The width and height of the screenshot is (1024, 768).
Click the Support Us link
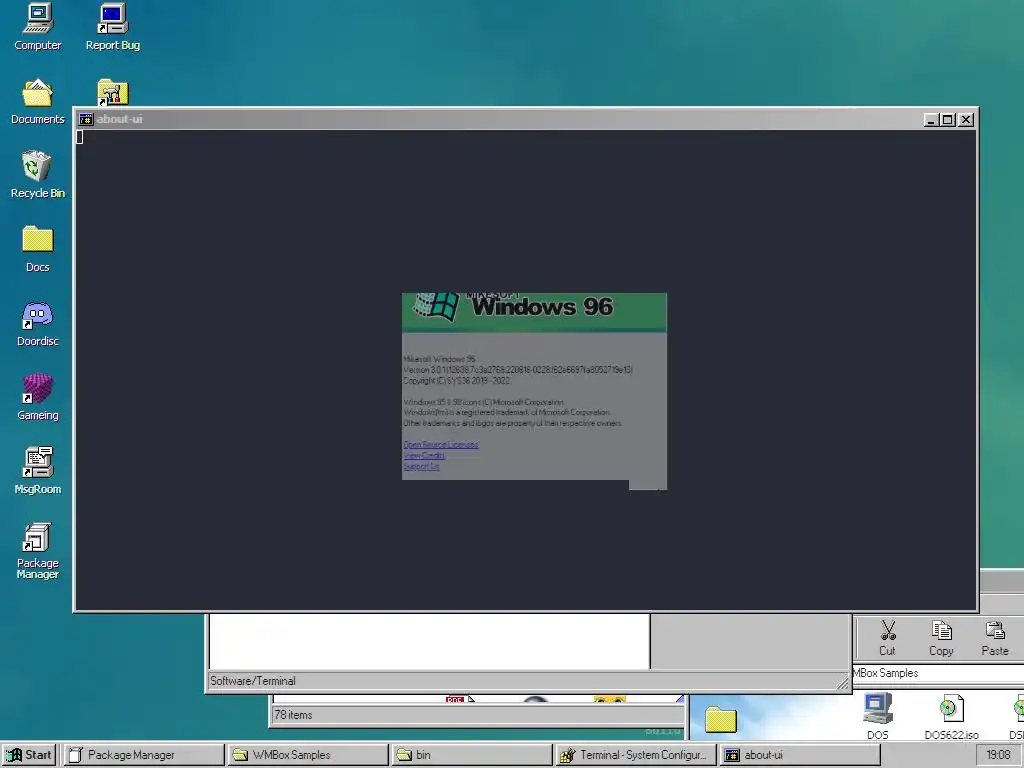(421, 466)
